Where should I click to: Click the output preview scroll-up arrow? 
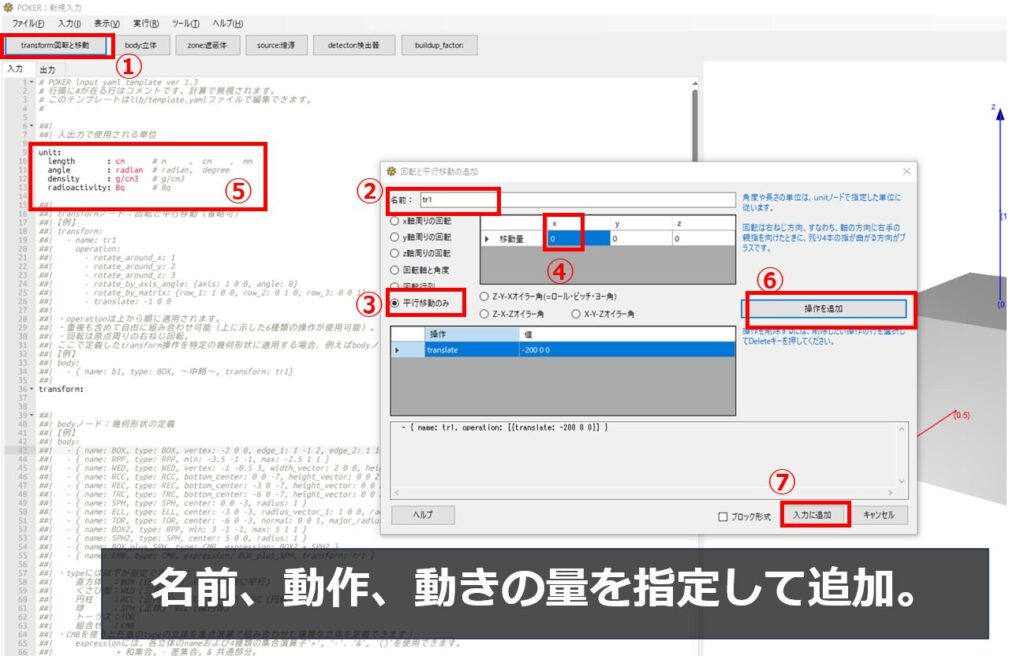click(x=902, y=429)
